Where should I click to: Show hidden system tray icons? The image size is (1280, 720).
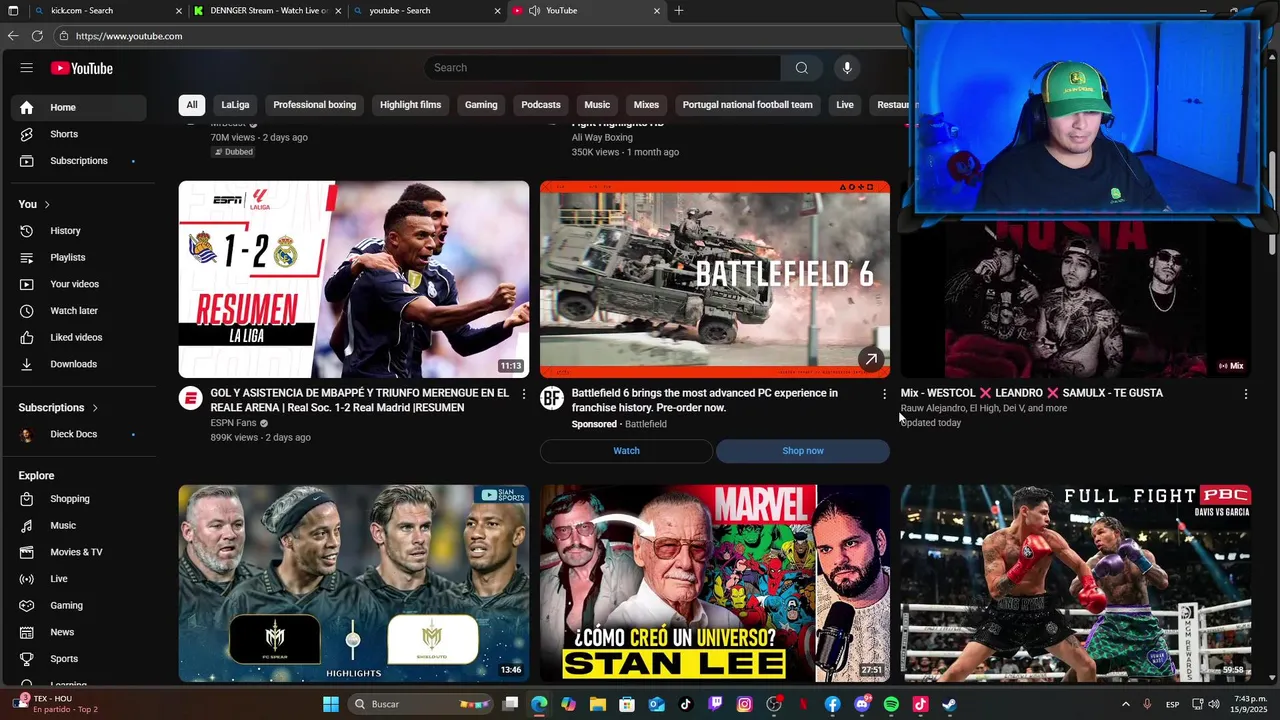point(1125,704)
